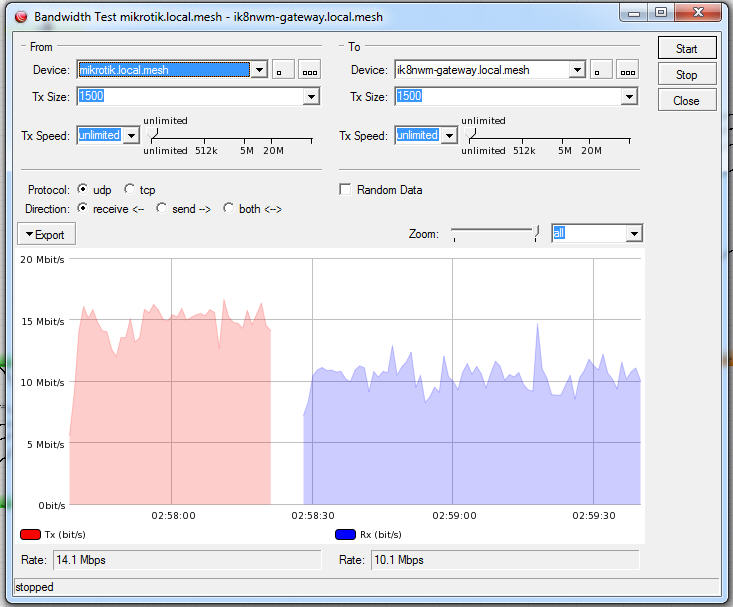Screen dimensions: 733x607
Task: Open the Zoom 'all' dropdown
Action: (x=634, y=233)
